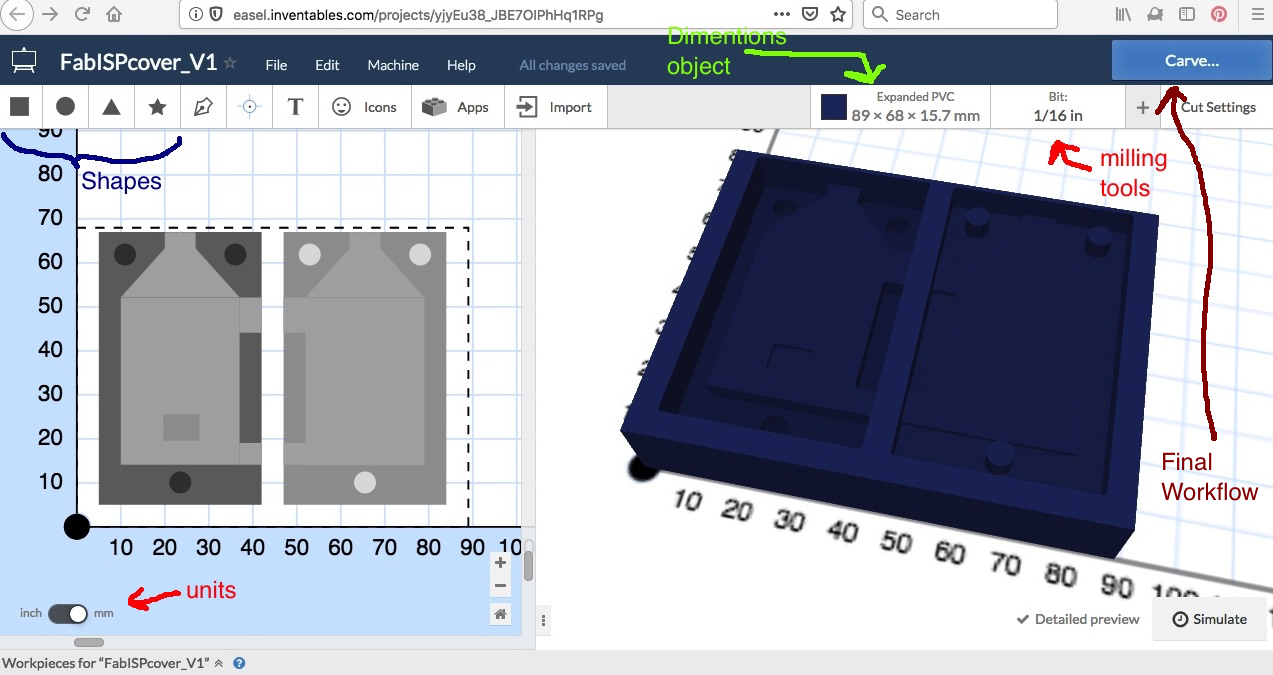
Task: Select the left cover design shape
Action: click(x=180, y=368)
